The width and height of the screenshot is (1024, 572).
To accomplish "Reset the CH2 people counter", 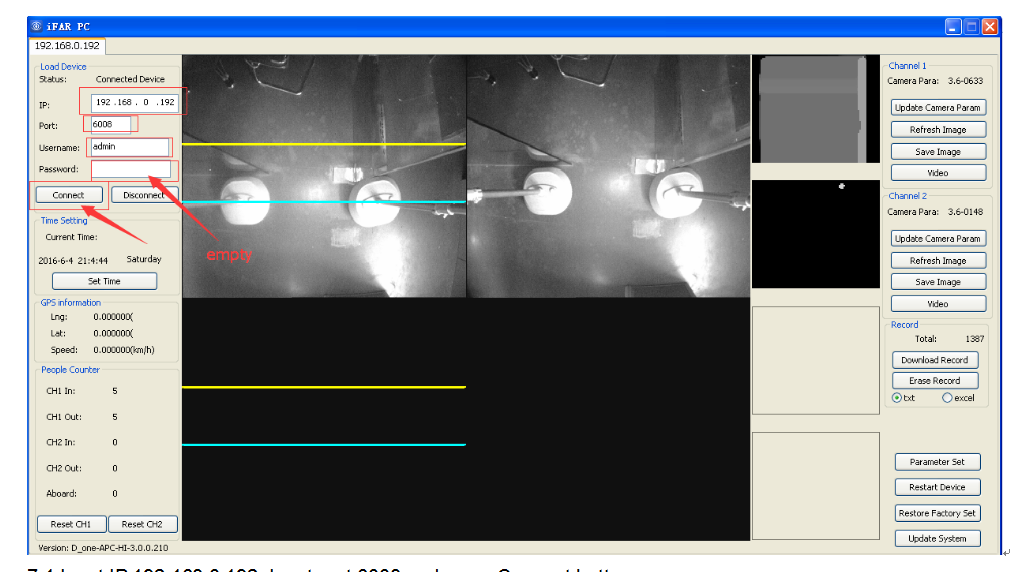I will click(142, 524).
